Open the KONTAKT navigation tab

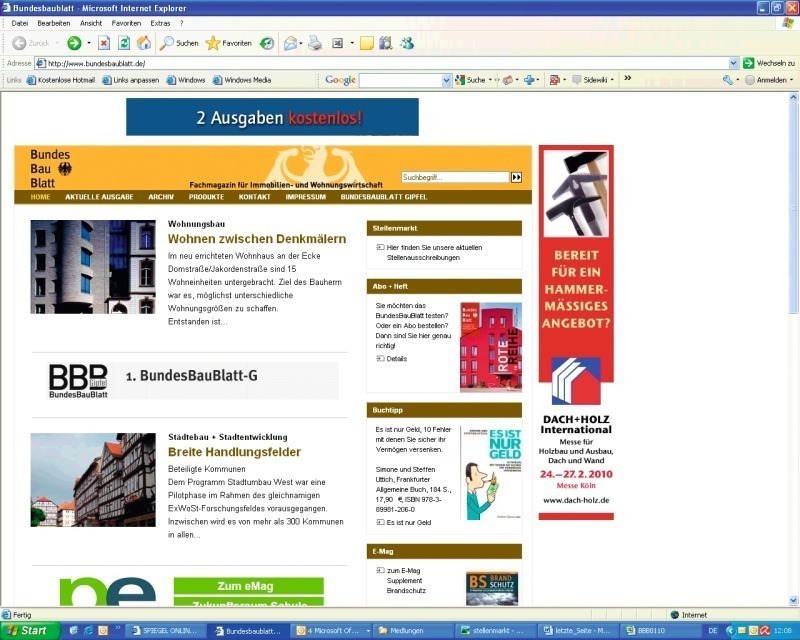click(x=255, y=197)
